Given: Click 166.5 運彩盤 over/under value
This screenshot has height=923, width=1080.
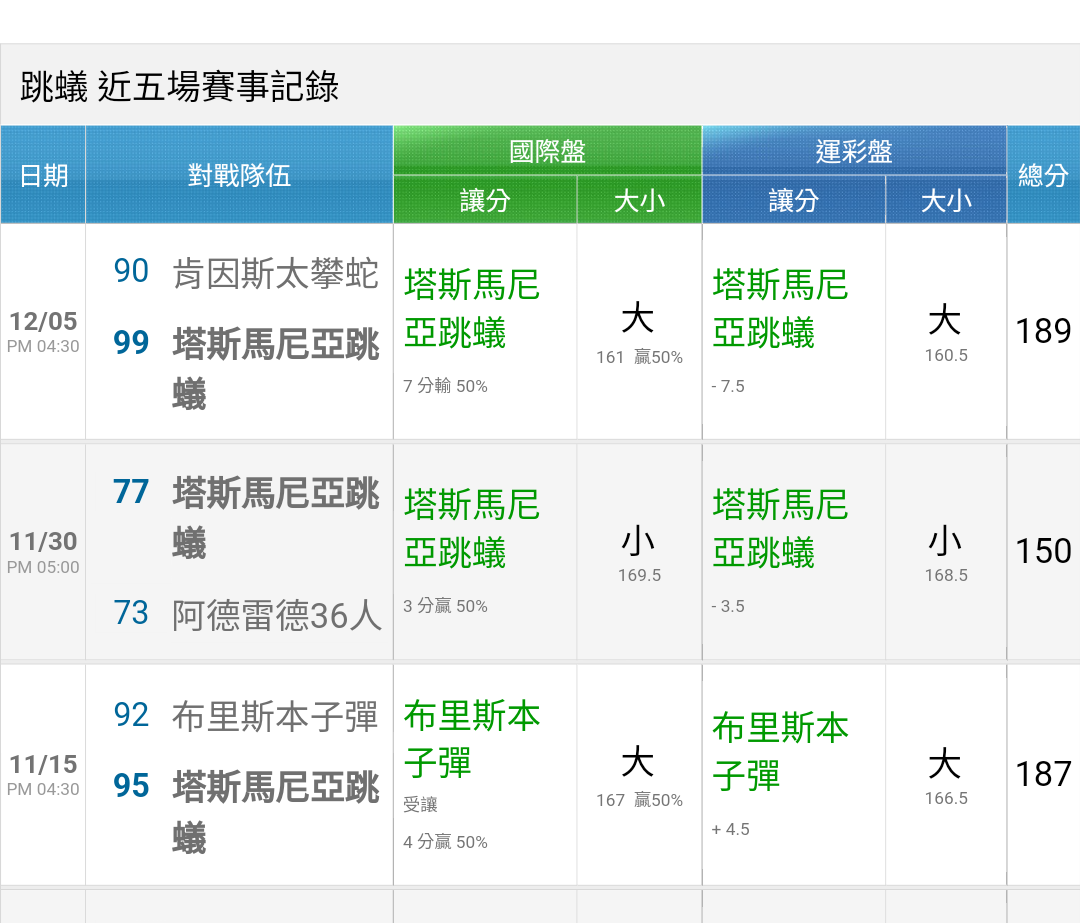Looking at the screenshot, I should [x=946, y=798].
